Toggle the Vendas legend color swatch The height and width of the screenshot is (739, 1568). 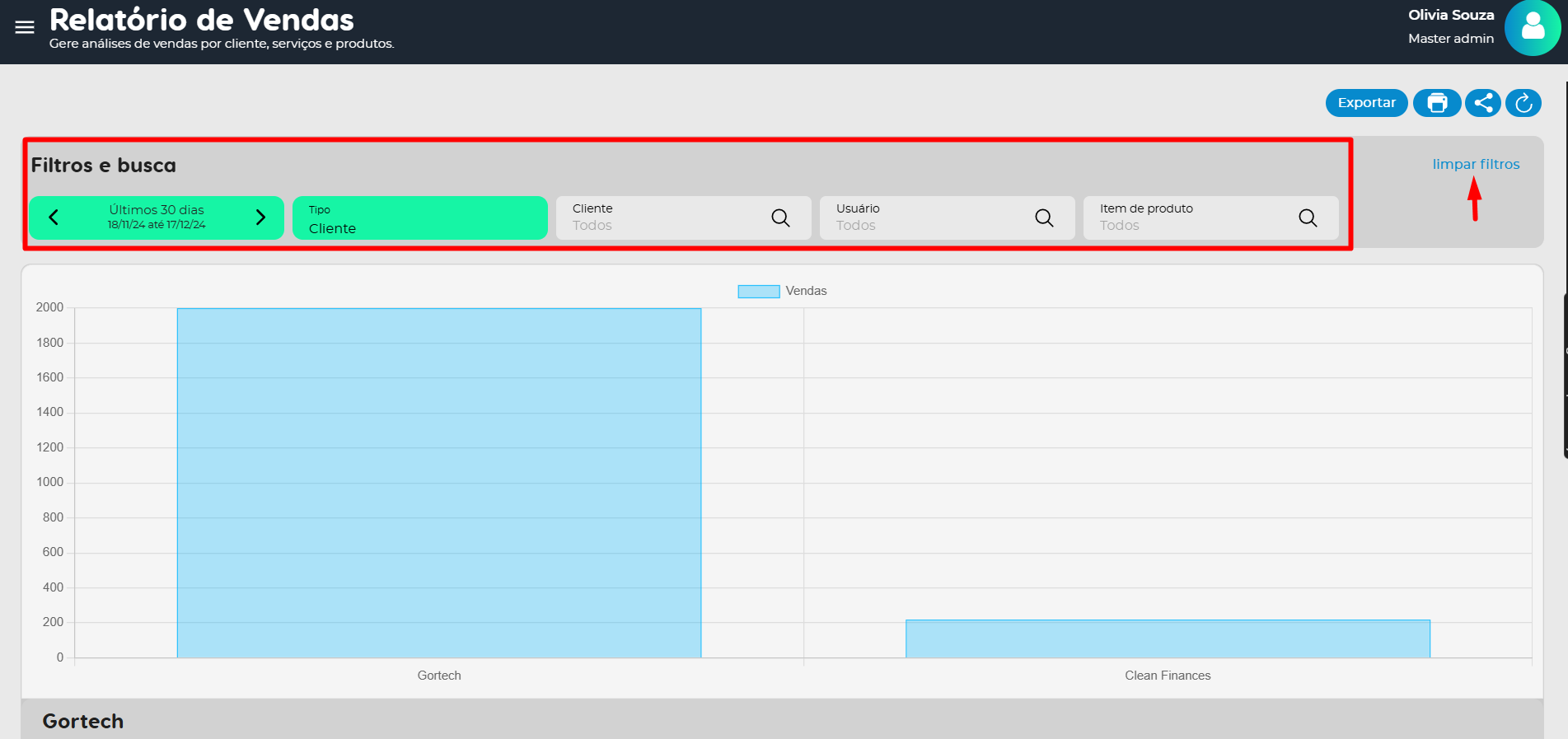tap(758, 291)
